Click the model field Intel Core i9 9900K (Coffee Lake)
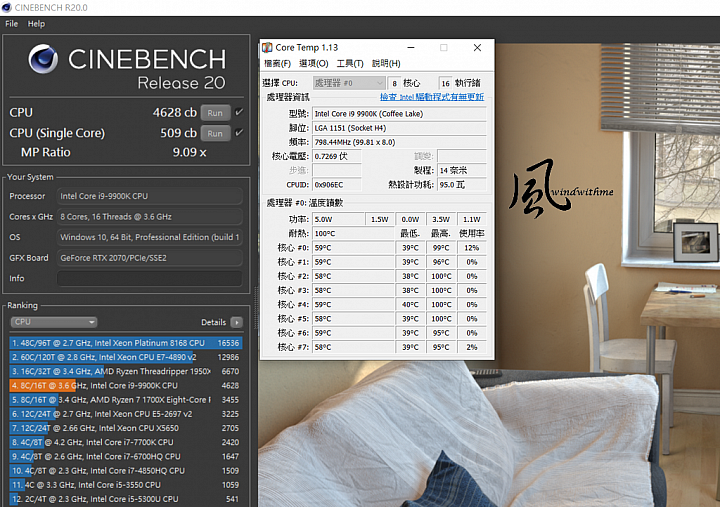Viewport: 720px width, 507px height. click(x=399, y=114)
